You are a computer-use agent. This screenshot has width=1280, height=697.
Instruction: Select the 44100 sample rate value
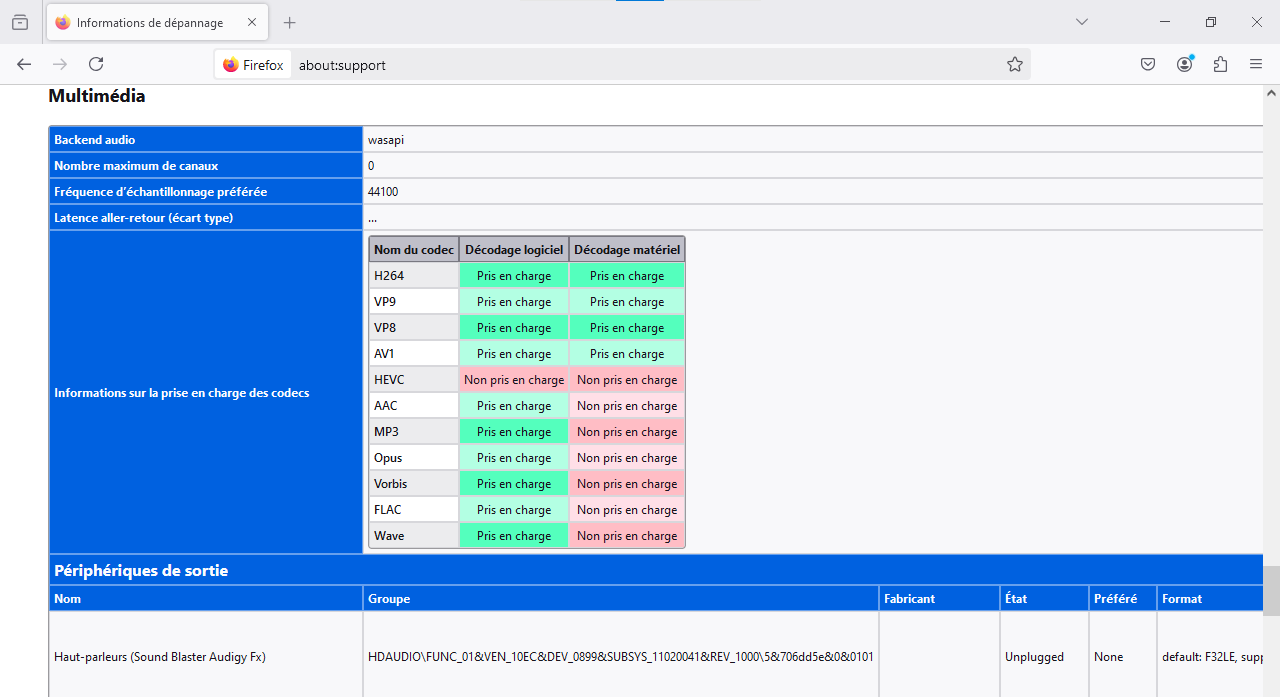383,192
